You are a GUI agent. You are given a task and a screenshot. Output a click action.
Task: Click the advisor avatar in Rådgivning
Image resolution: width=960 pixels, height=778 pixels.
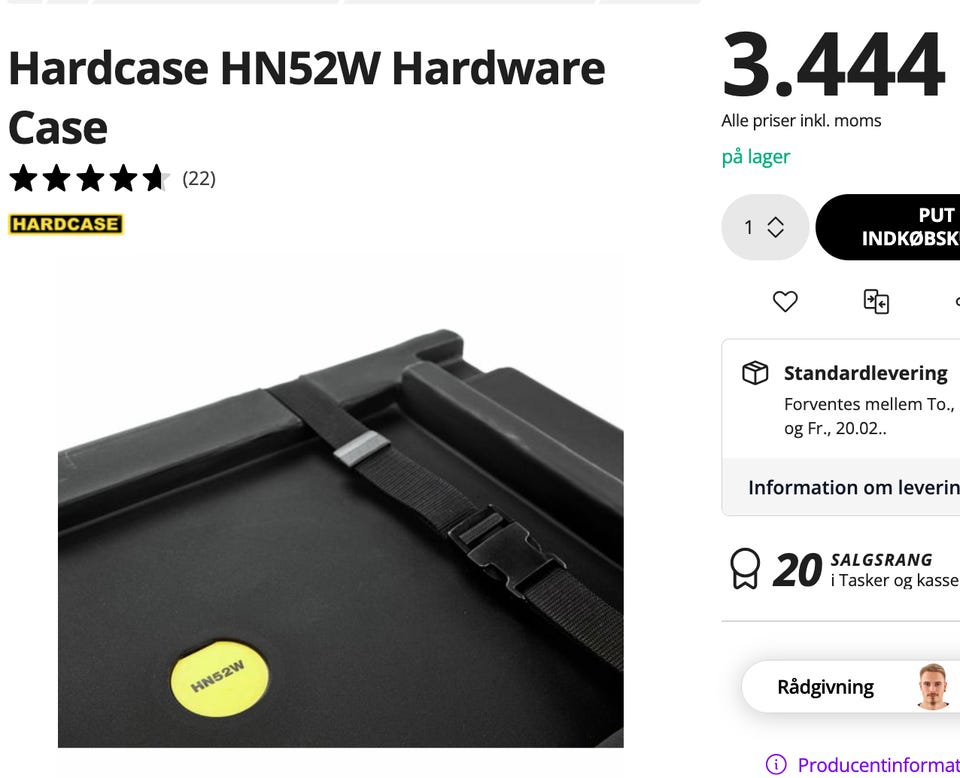coord(932,686)
